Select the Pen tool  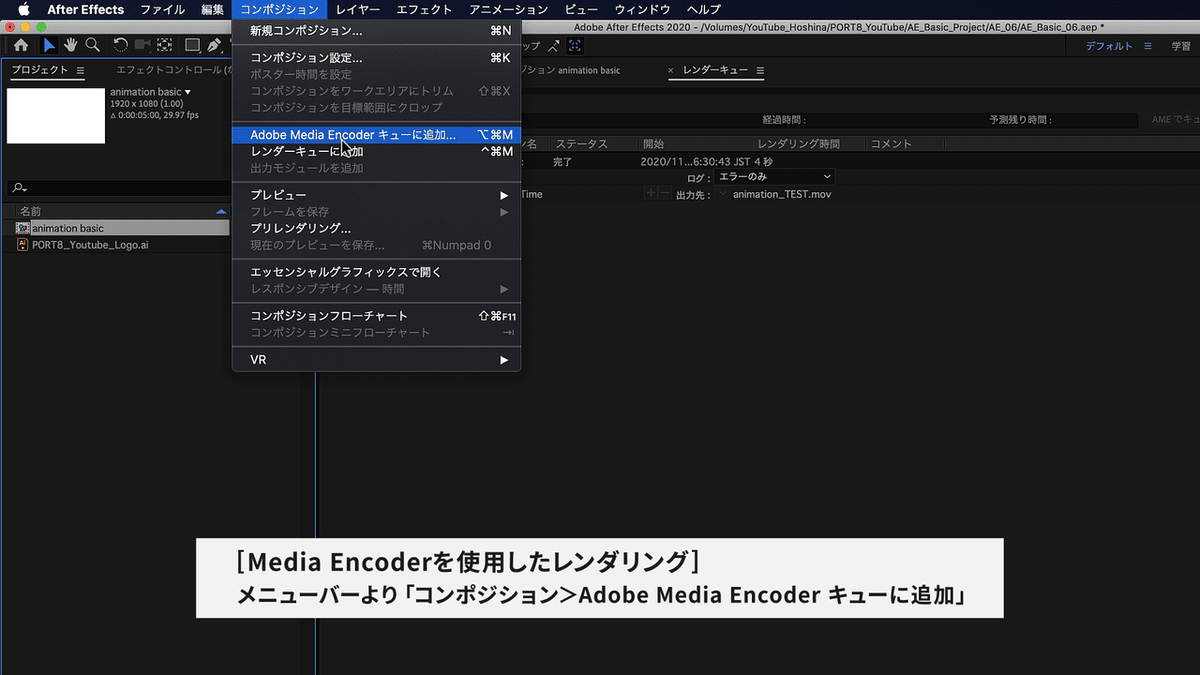point(214,45)
